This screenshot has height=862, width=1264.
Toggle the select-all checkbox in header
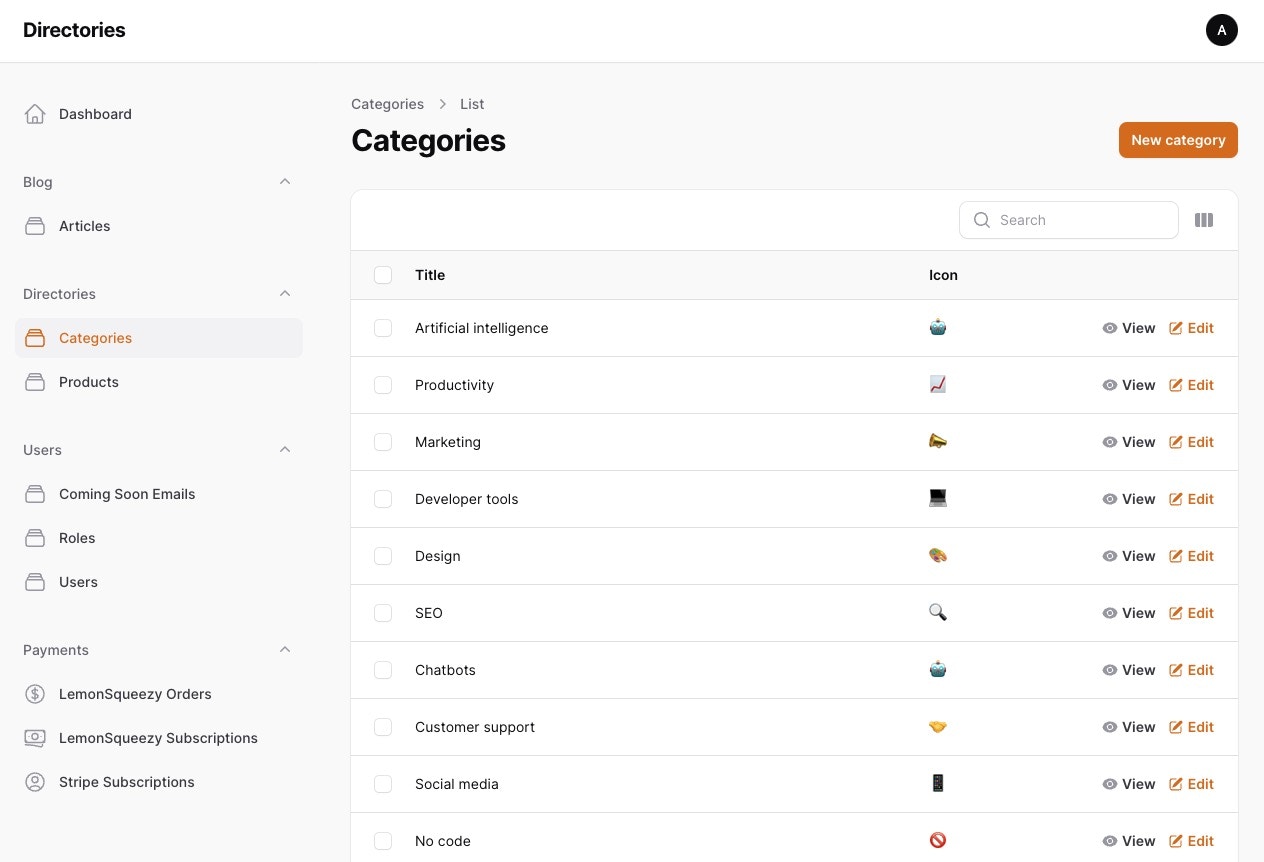[x=383, y=275]
